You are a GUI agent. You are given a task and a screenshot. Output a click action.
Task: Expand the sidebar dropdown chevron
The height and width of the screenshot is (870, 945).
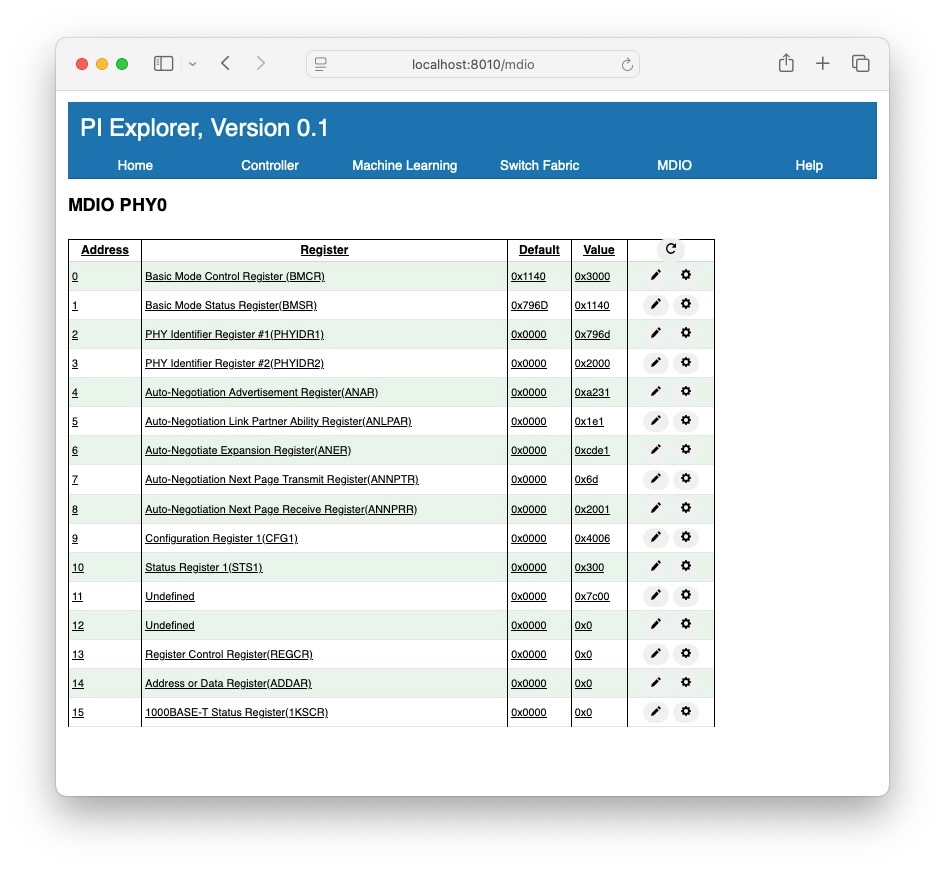(193, 64)
